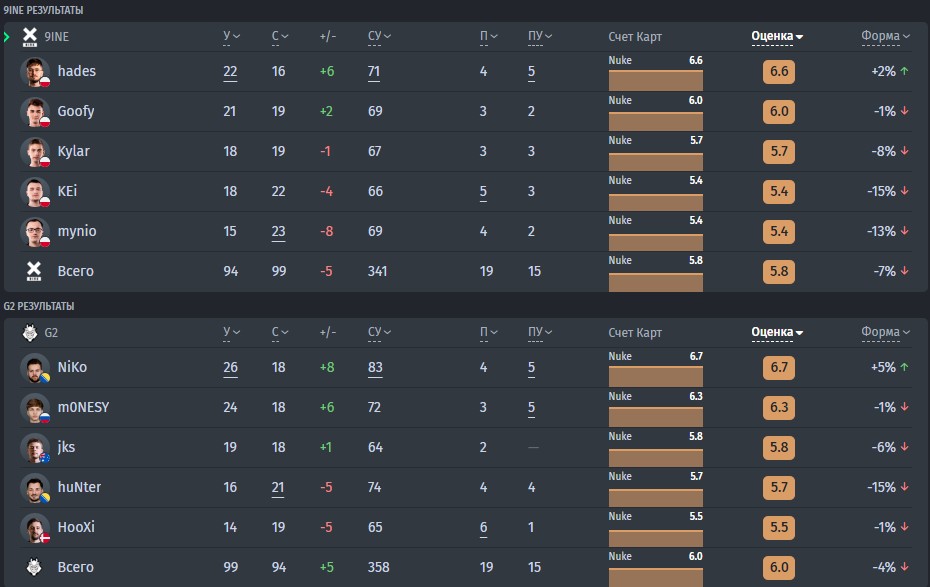
Task: Open m0NESY's player profile by name
Action: tap(84, 407)
